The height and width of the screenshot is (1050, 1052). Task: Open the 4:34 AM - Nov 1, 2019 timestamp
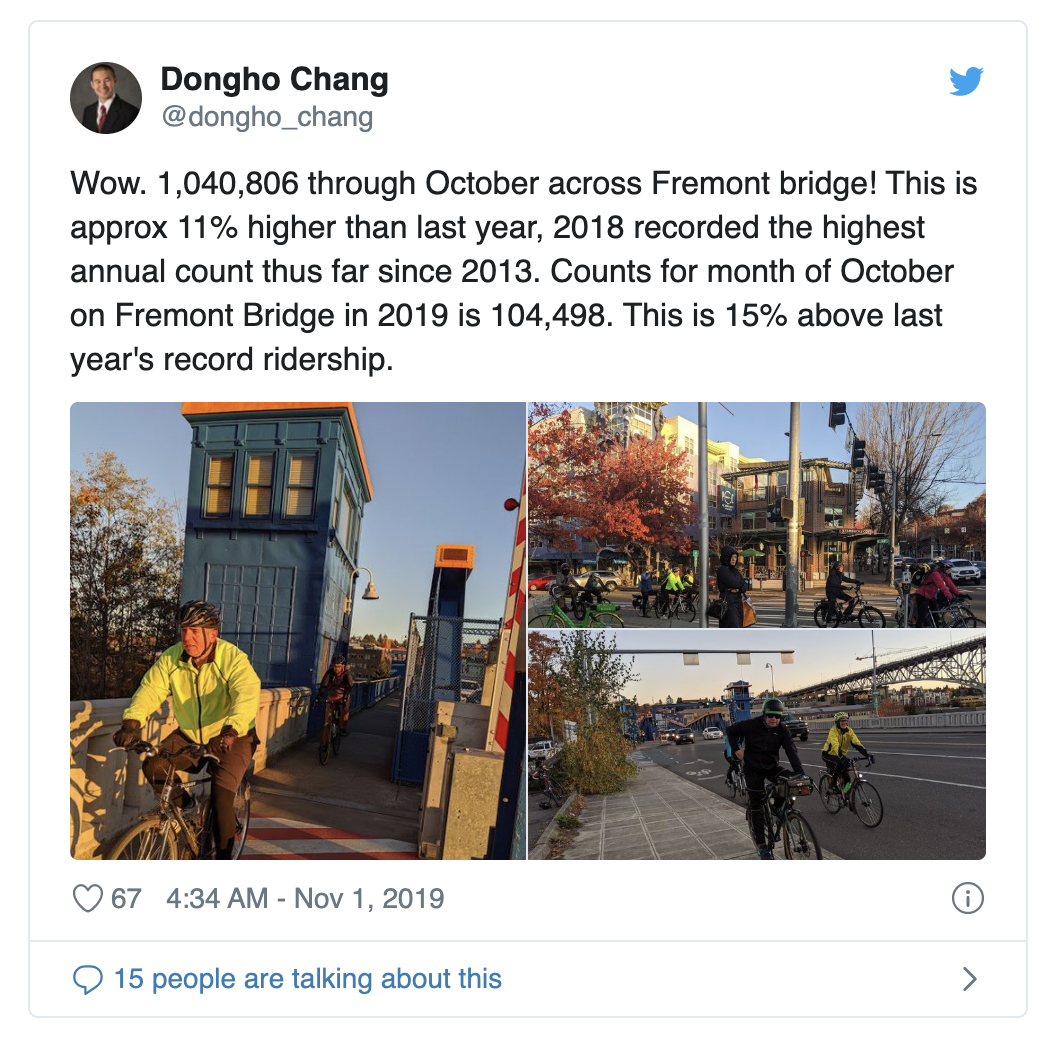[x=305, y=898]
